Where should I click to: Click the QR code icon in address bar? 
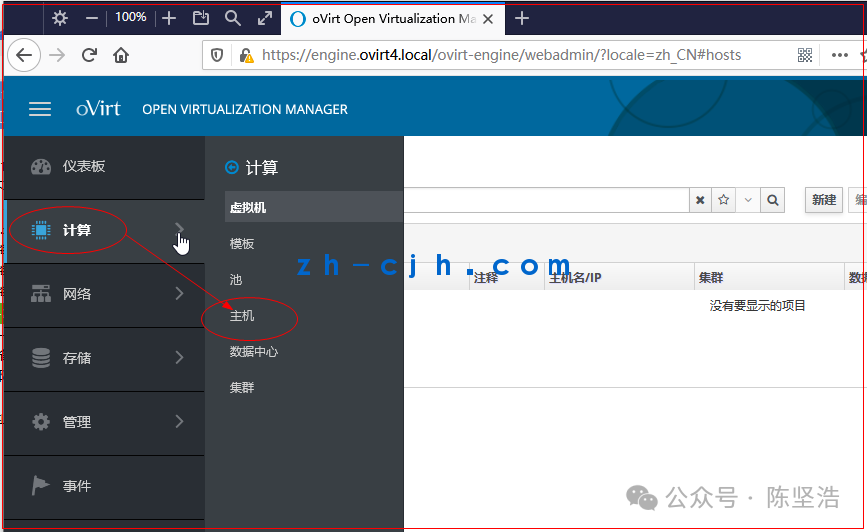click(x=805, y=55)
